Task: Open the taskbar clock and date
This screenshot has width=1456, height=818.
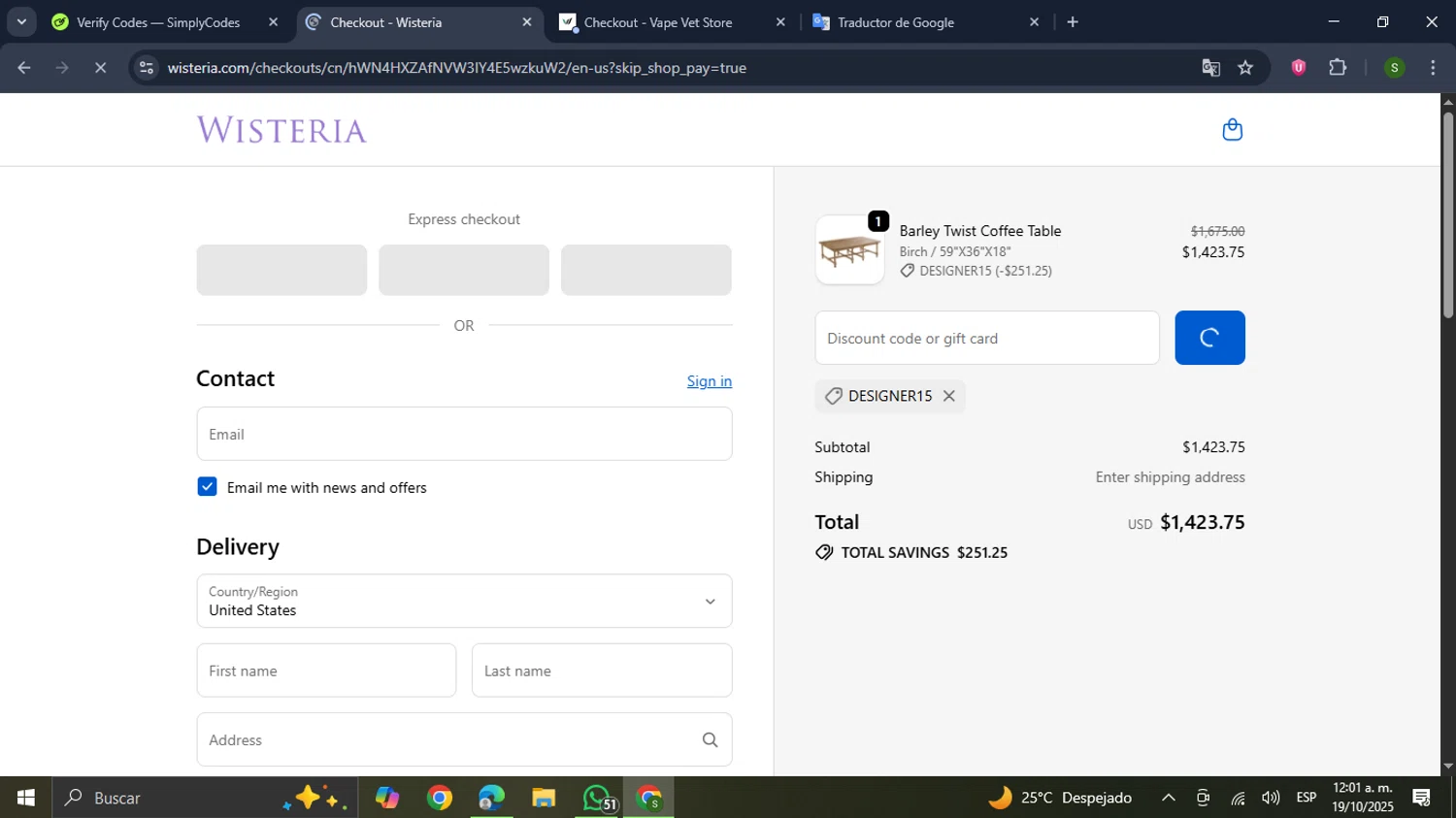Action: (x=1363, y=798)
